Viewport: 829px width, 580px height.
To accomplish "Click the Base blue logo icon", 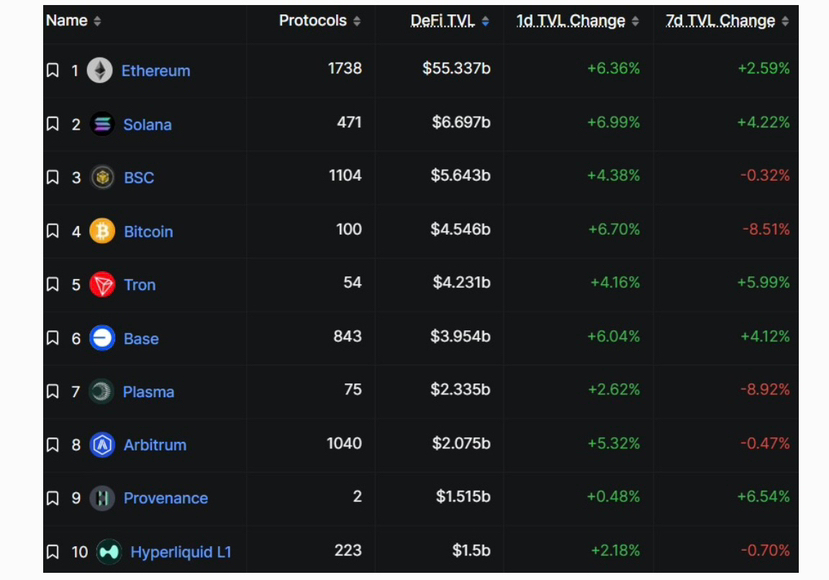I will [x=102, y=338].
